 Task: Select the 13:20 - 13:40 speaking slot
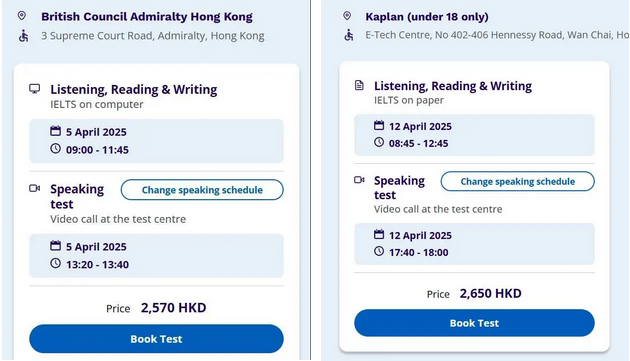coord(156,256)
